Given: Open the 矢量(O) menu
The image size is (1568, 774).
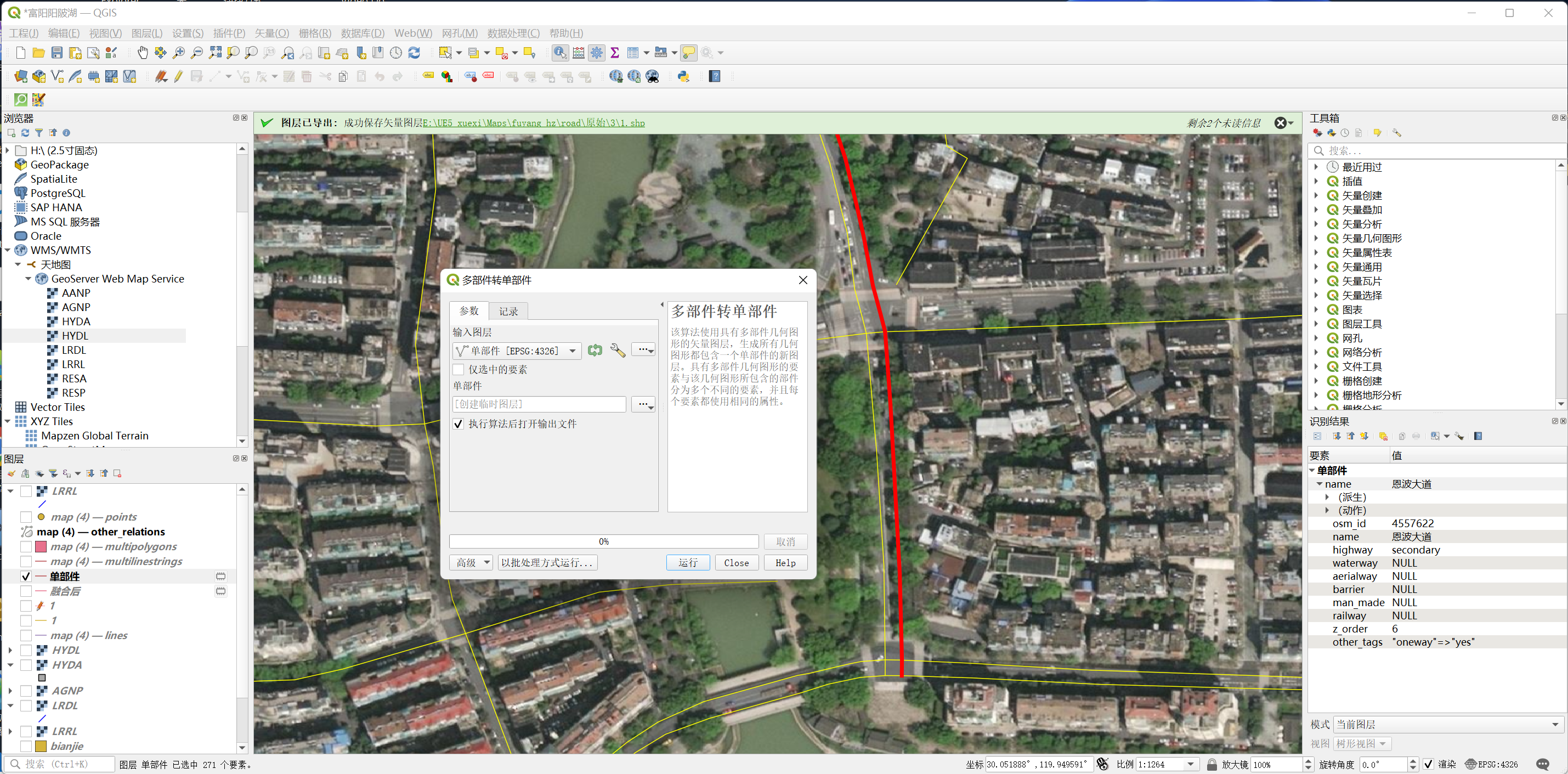Looking at the screenshot, I should (x=271, y=33).
